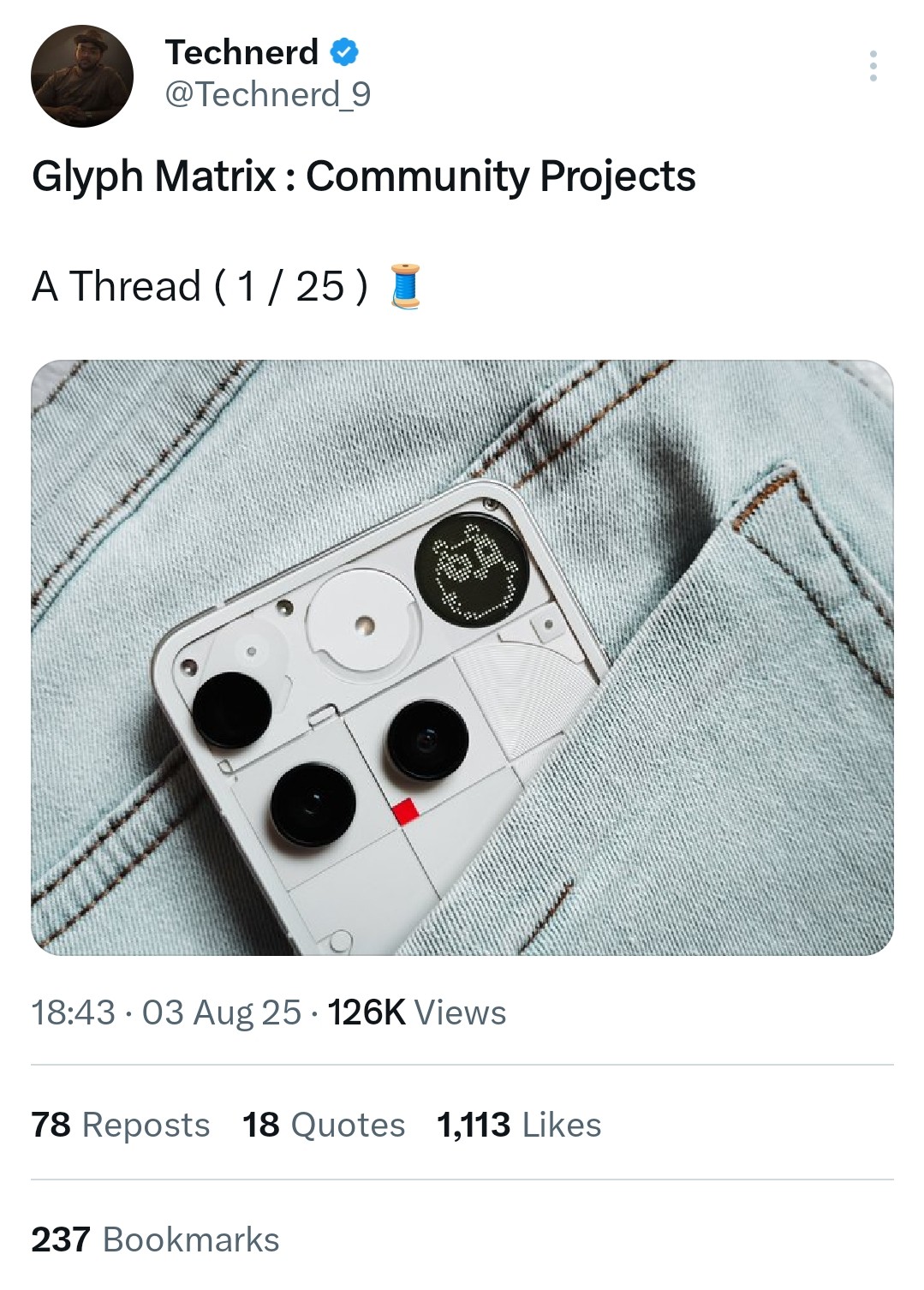Tap the 'A Thread (1 / 25)' line
Screen dimensions: 924x1290
(200, 286)
